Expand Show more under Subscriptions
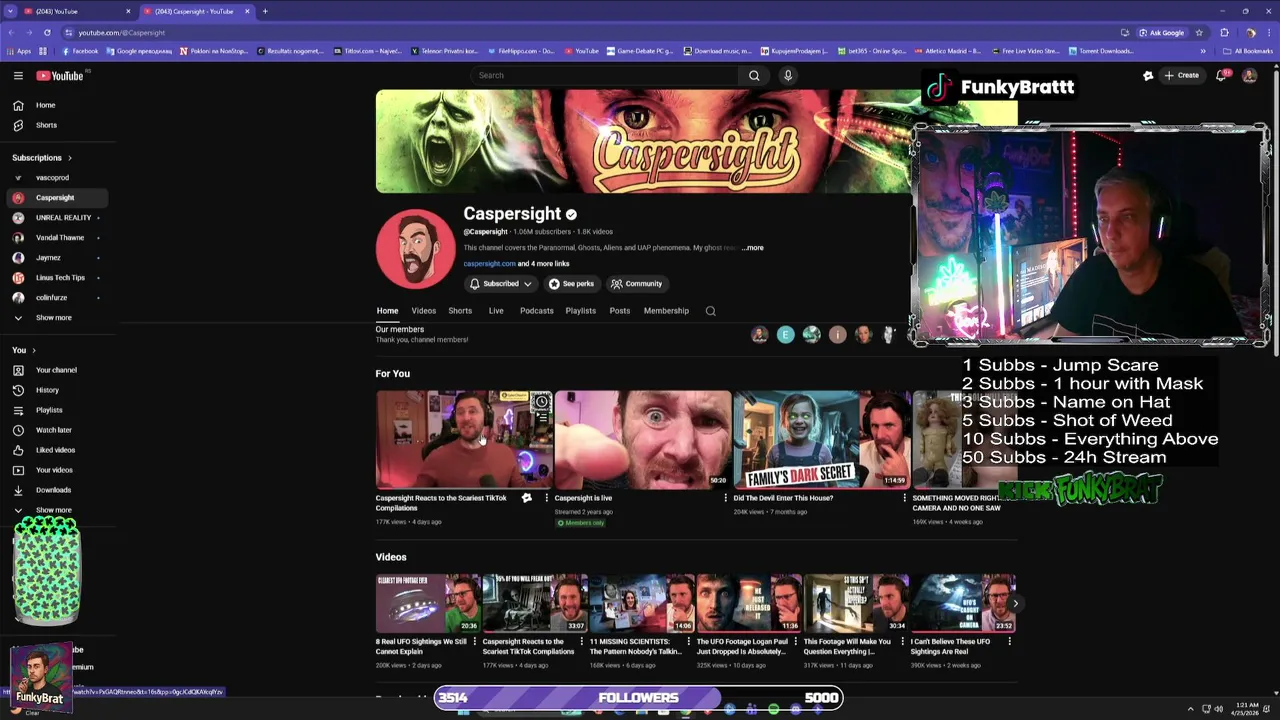This screenshot has height=720, width=1280. [55, 318]
